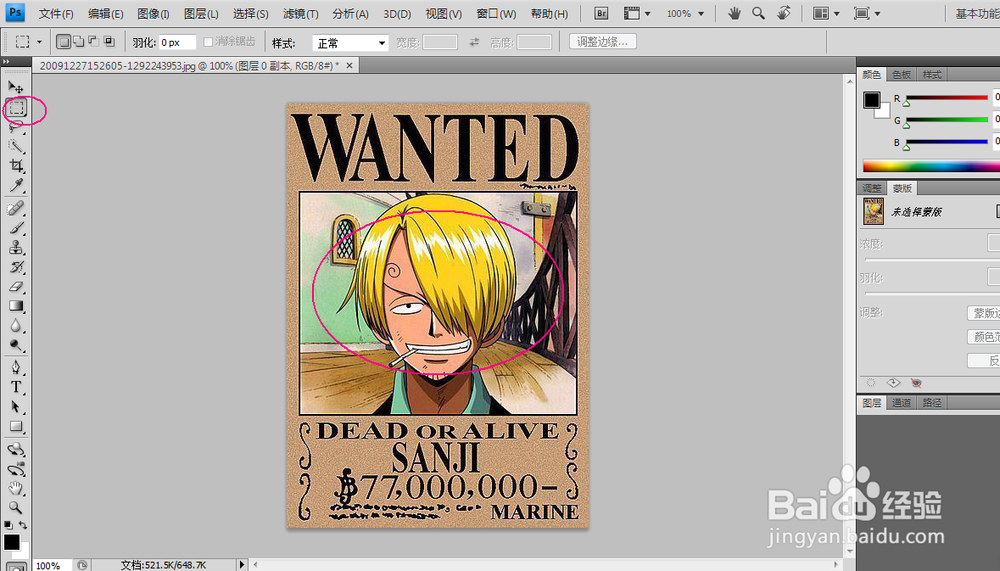The height and width of the screenshot is (571, 1000).
Task: Select the Clone Stamp tool
Action: pos(16,248)
